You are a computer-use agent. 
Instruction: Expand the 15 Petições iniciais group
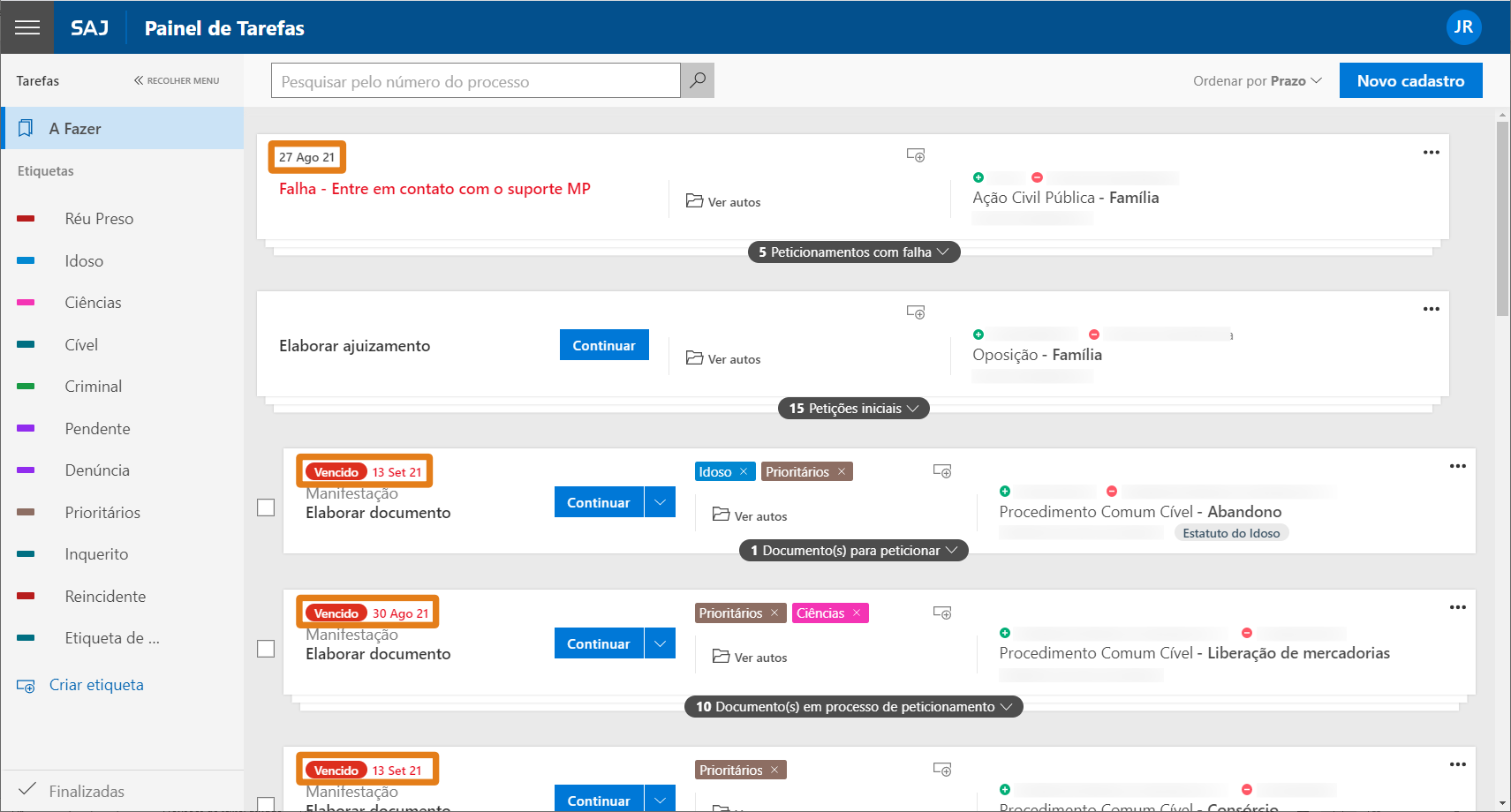pos(853,409)
